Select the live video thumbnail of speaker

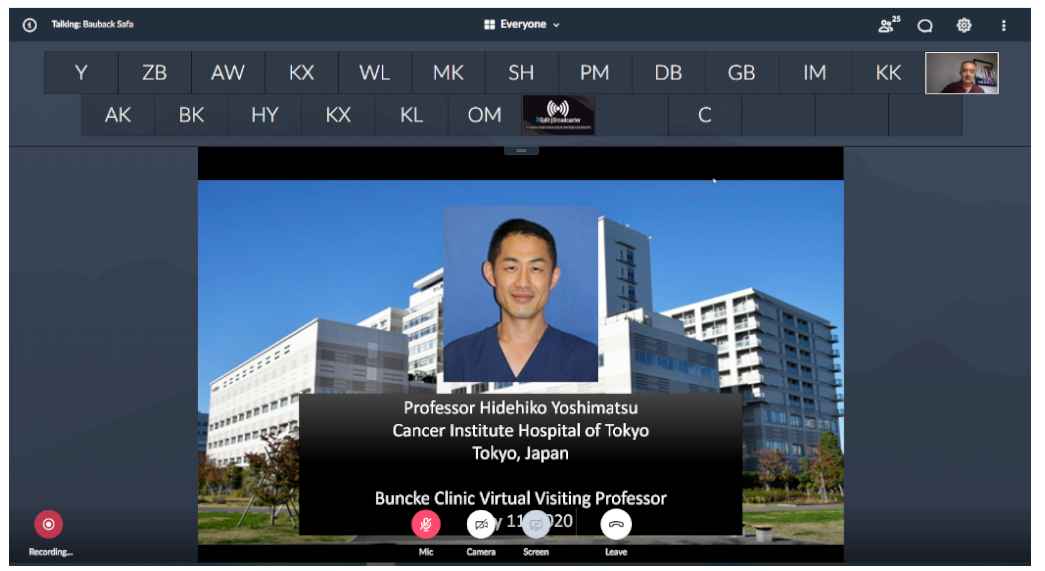962,73
